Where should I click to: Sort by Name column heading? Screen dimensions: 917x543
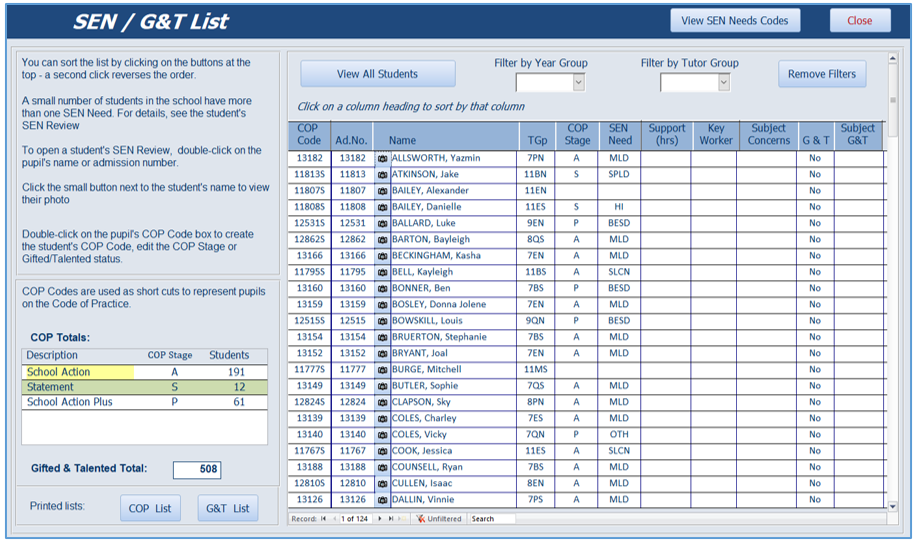pos(446,135)
